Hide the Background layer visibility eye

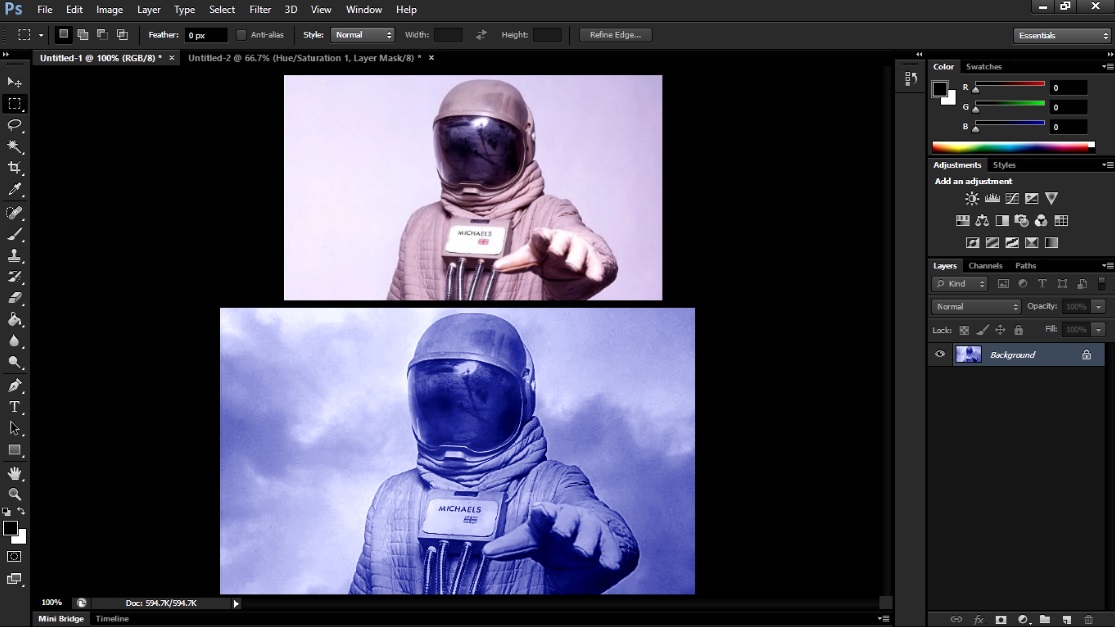pyautogui.click(x=939, y=354)
